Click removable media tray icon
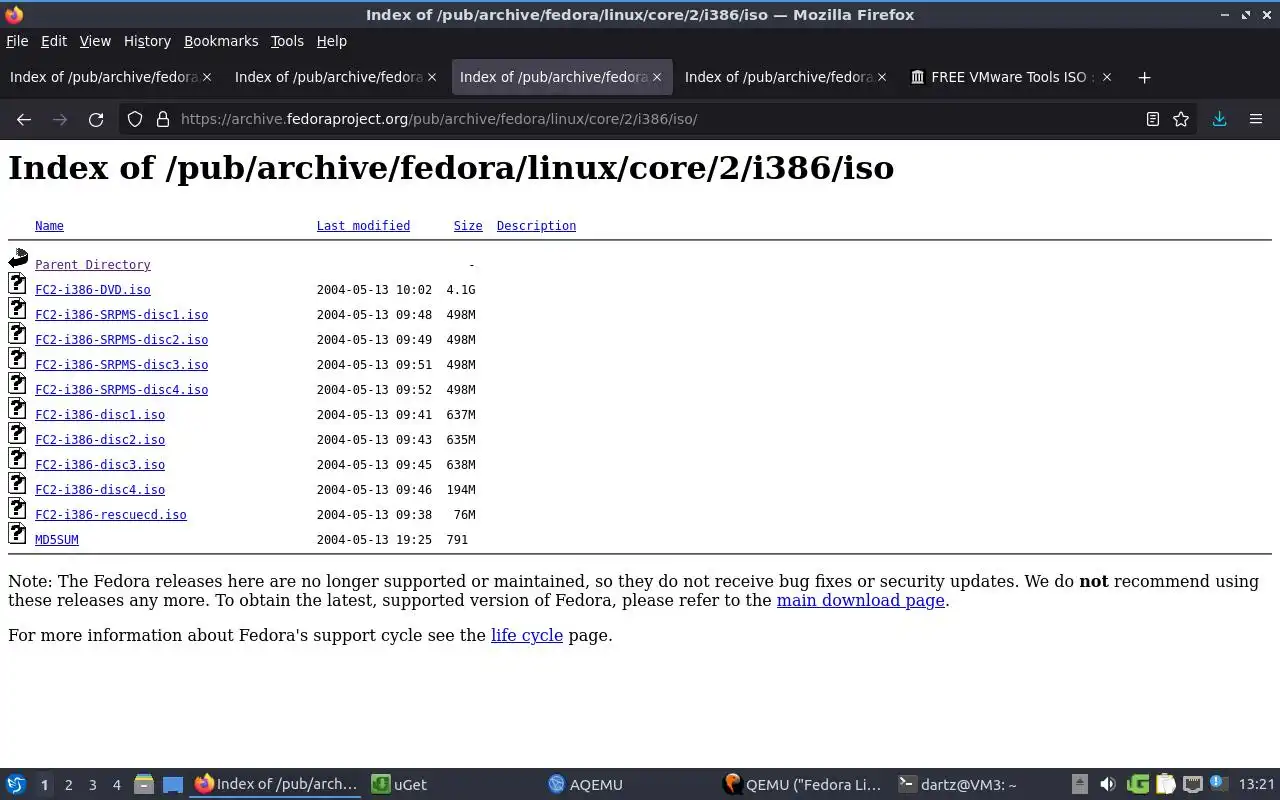Image resolution: width=1280 pixels, height=800 pixels. (1079, 785)
